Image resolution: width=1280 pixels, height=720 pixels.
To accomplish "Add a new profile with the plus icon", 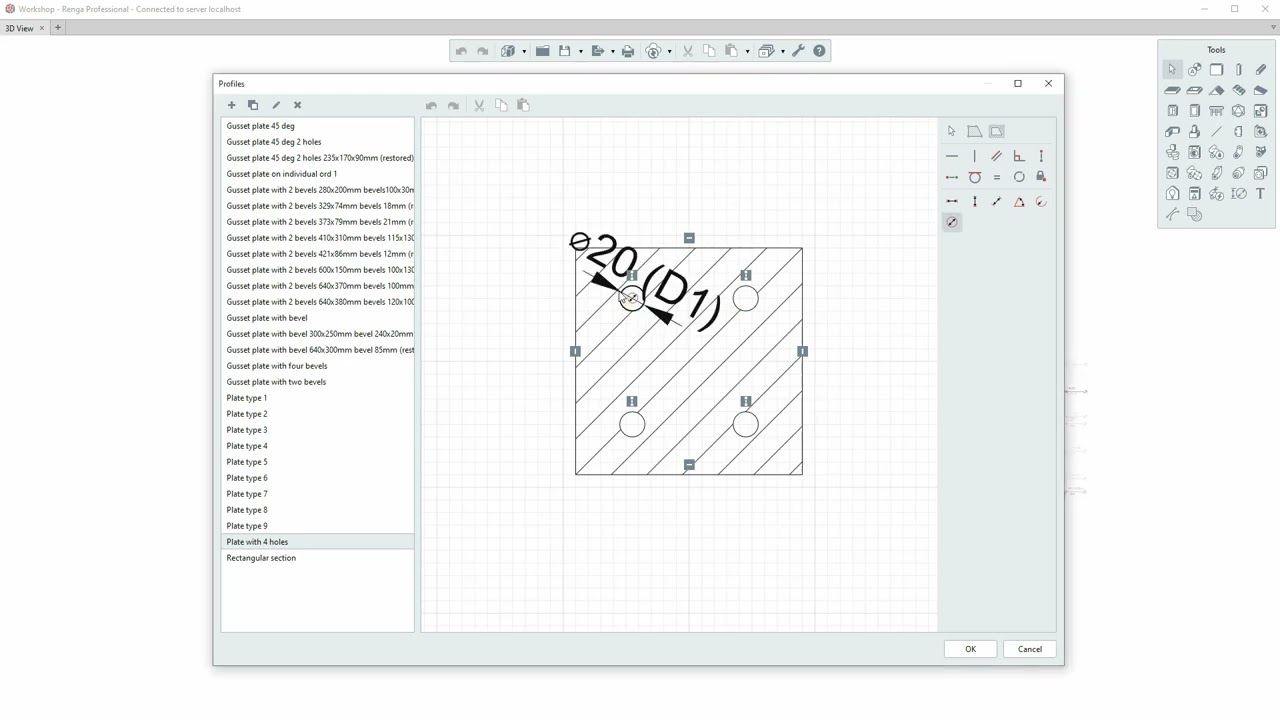I will pos(231,105).
